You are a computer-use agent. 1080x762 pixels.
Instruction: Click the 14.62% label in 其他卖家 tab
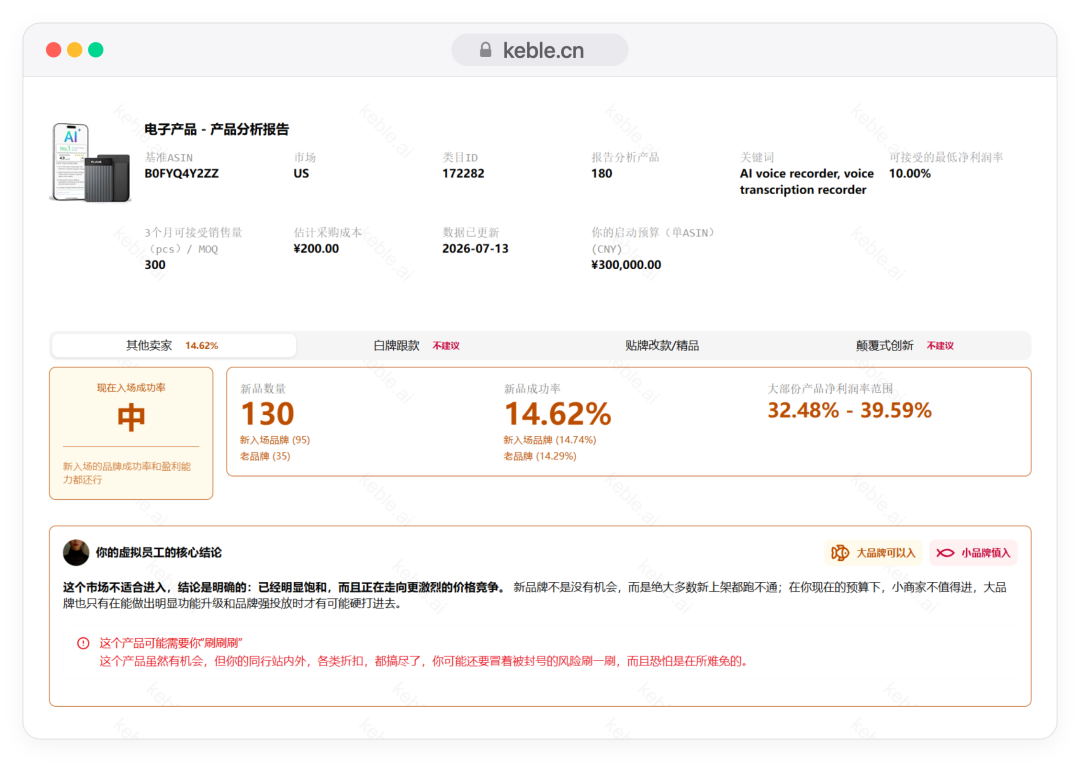(x=202, y=346)
